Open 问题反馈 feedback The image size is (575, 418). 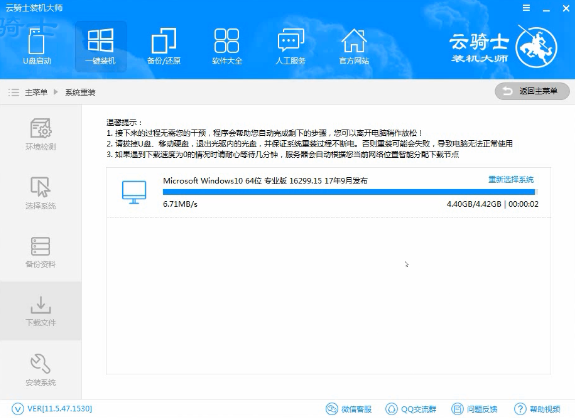pyautogui.click(x=474, y=409)
